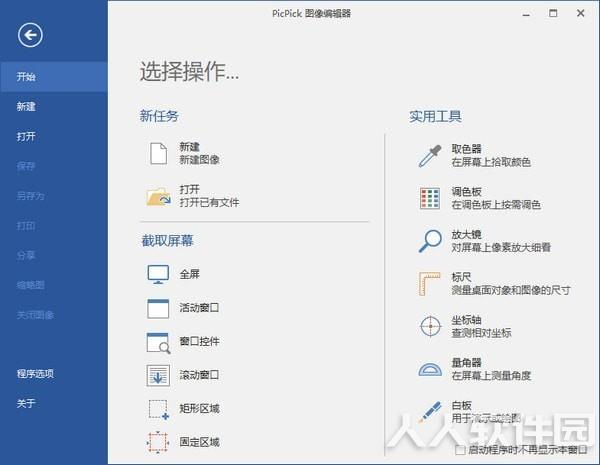Click the 窗口控件 magnifier window icon
Viewport: 600px width, 465px height.
point(158,342)
